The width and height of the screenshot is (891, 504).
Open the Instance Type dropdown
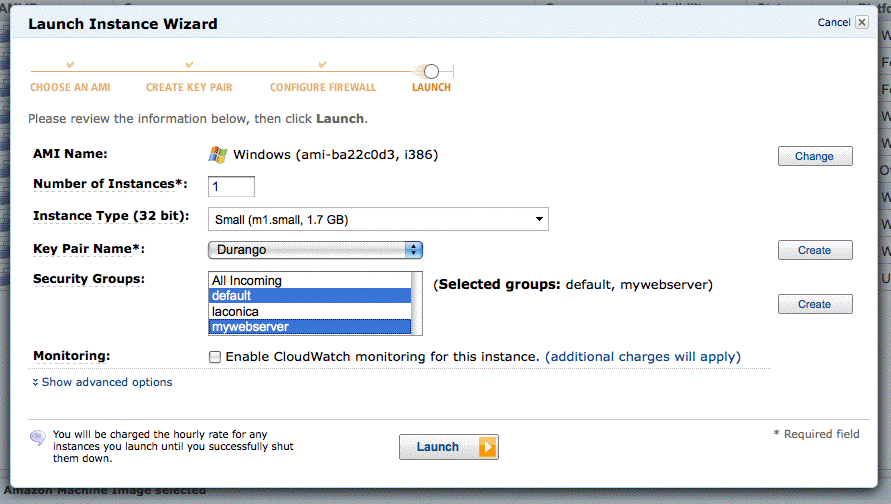click(378, 219)
